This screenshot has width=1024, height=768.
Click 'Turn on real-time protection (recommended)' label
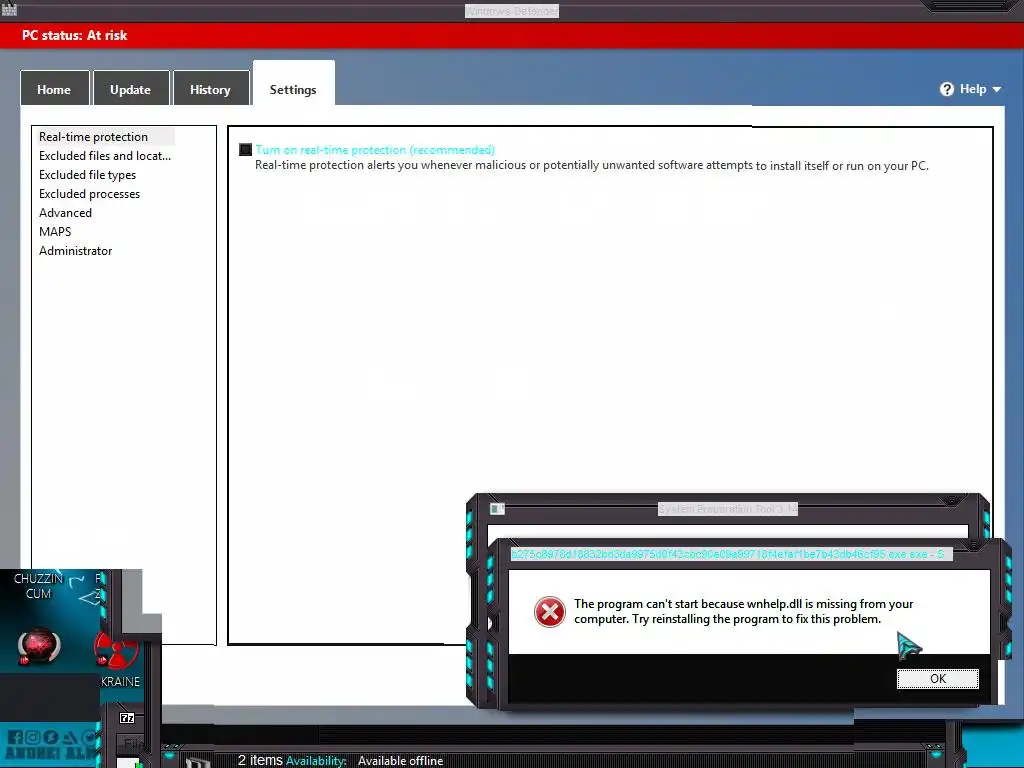(x=375, y=150)
